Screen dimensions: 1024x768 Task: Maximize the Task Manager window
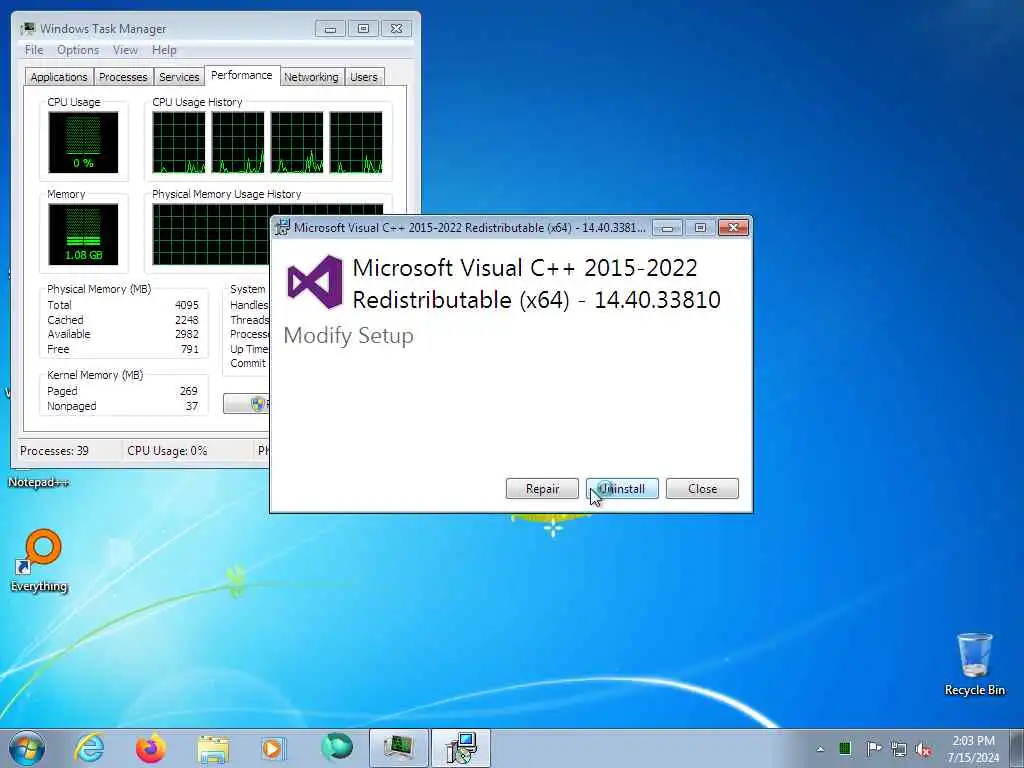click(363, 29)
